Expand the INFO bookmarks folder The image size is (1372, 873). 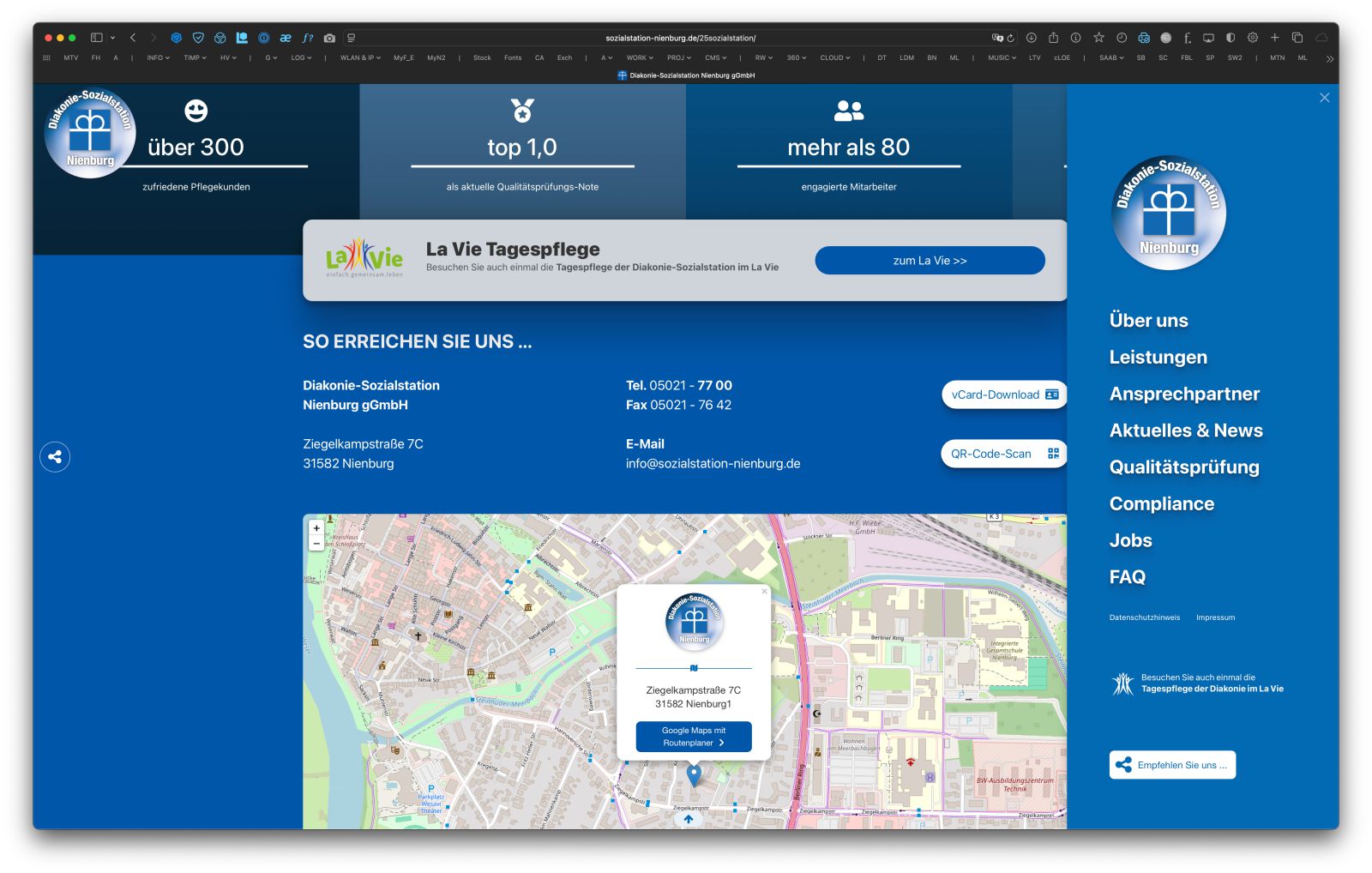(158, 58)
